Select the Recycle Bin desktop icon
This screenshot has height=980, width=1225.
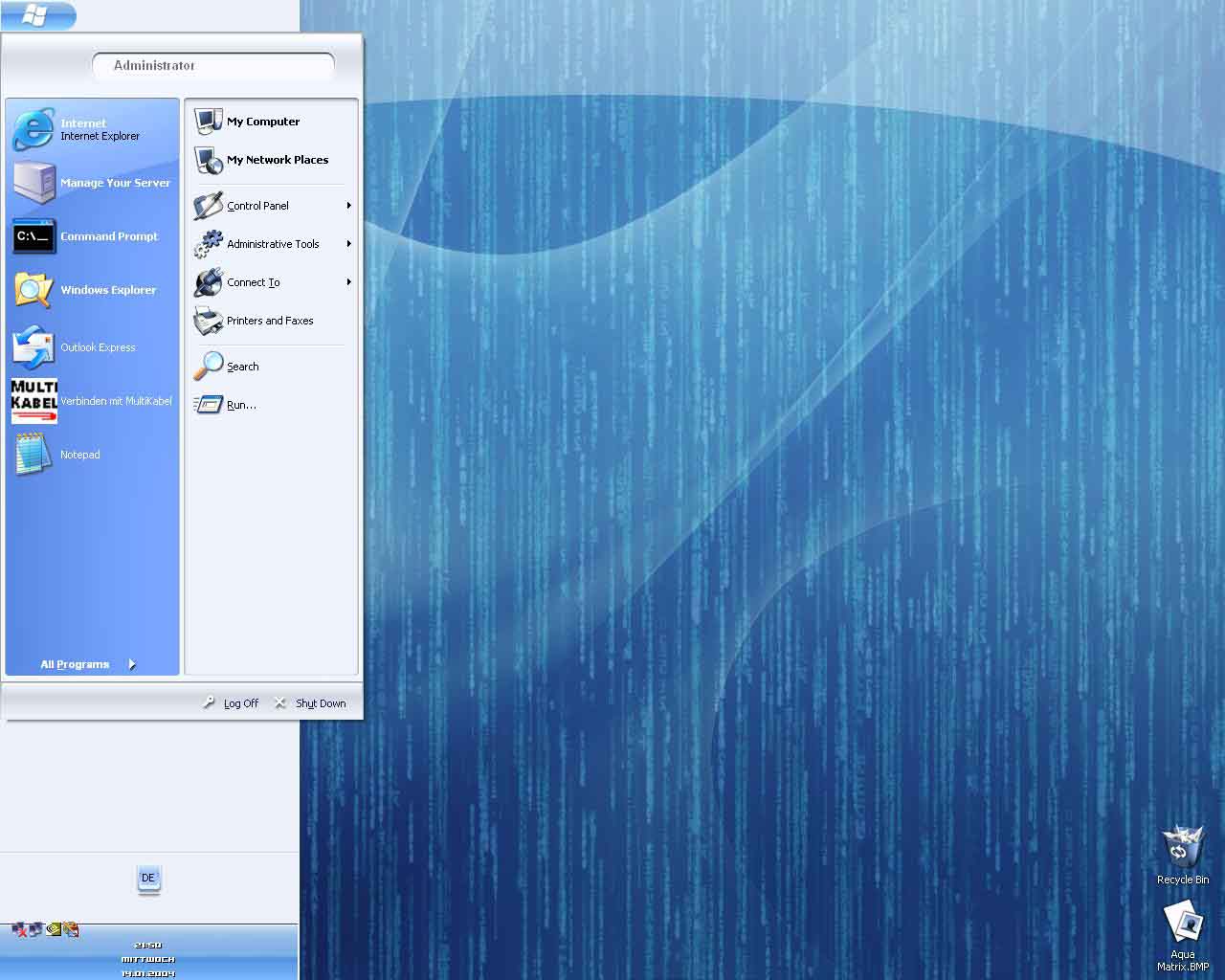click(x=1183, y=856)
